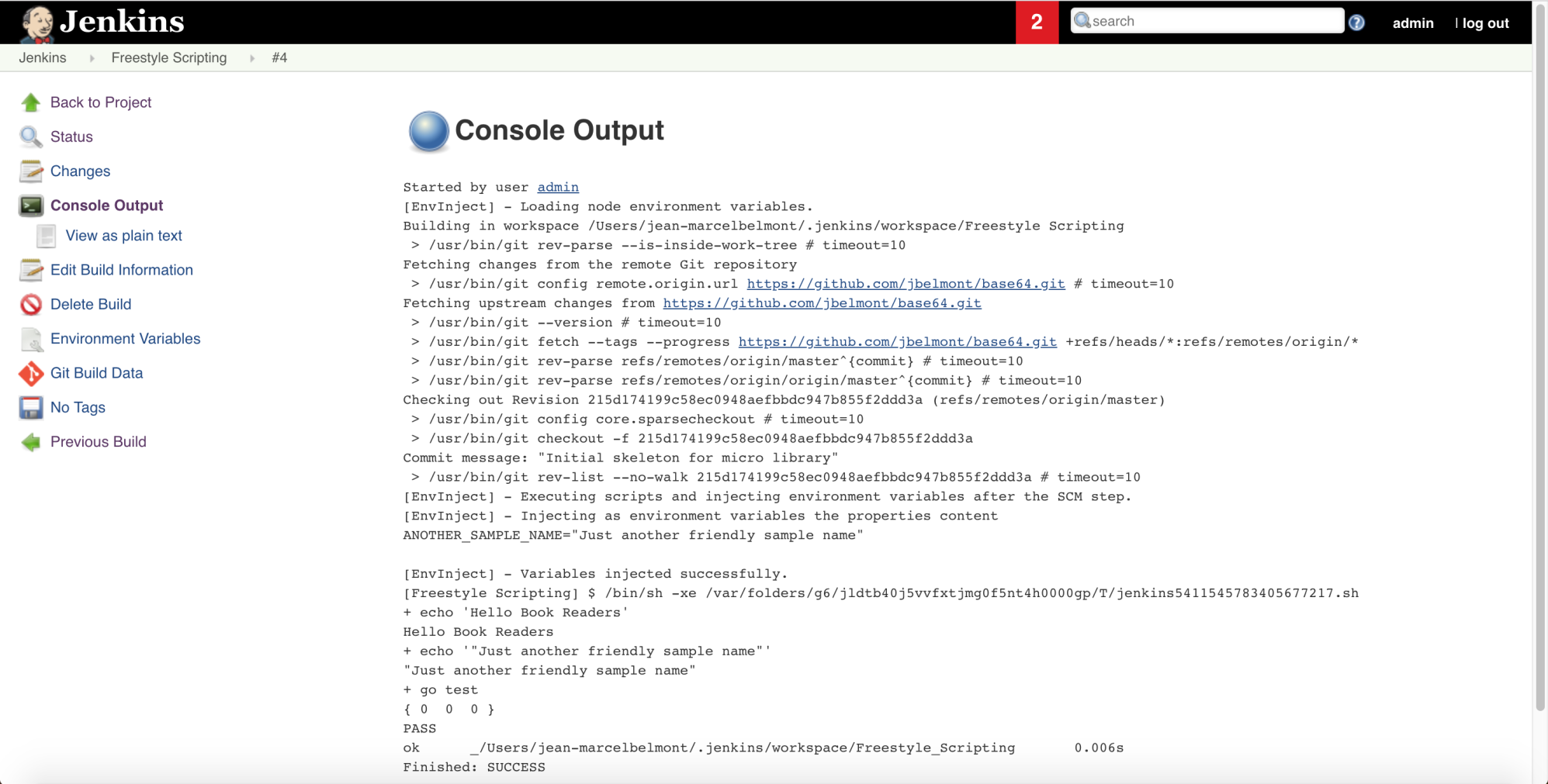1548x784 pixels.
Task: Focus the search input field
Action: coord(1207,21)
